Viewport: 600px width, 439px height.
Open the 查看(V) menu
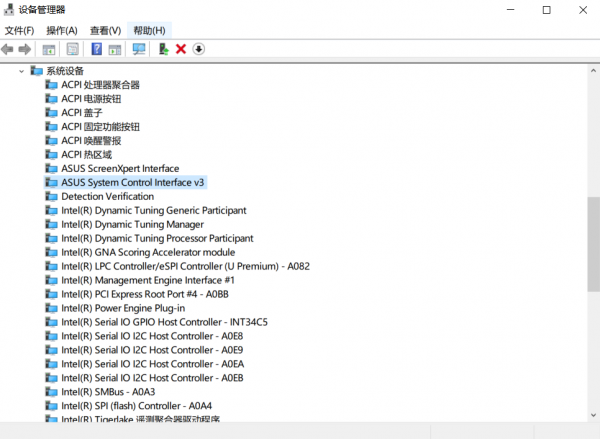tap(105, 30)
